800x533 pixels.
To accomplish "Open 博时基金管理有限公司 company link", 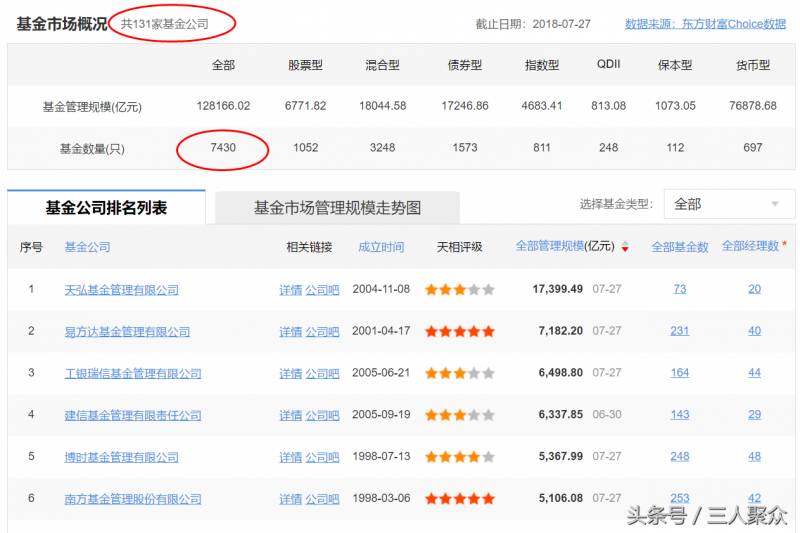I will pos(121,457).
